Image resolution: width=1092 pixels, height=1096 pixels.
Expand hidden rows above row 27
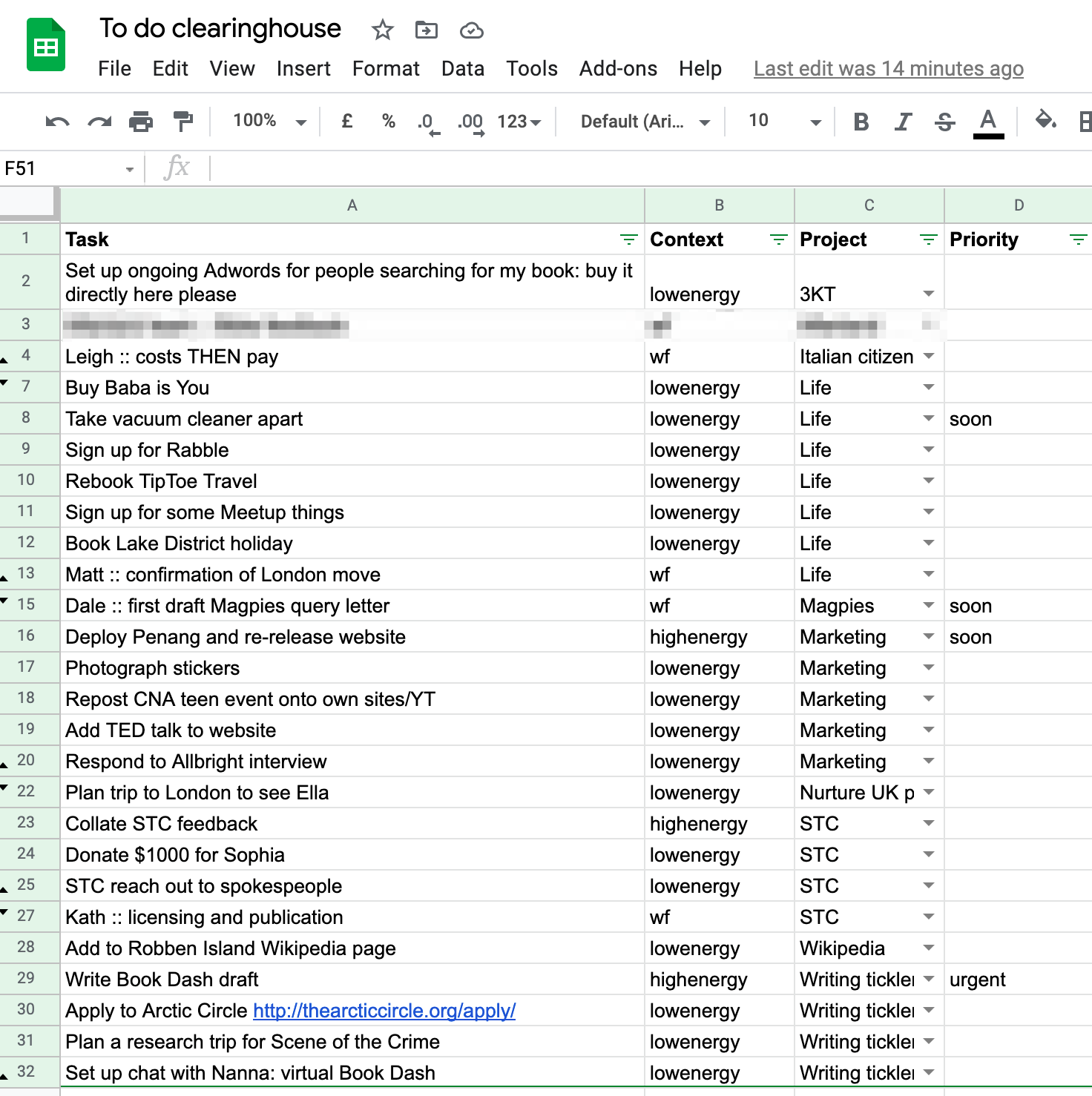click(x=4, y=912)
